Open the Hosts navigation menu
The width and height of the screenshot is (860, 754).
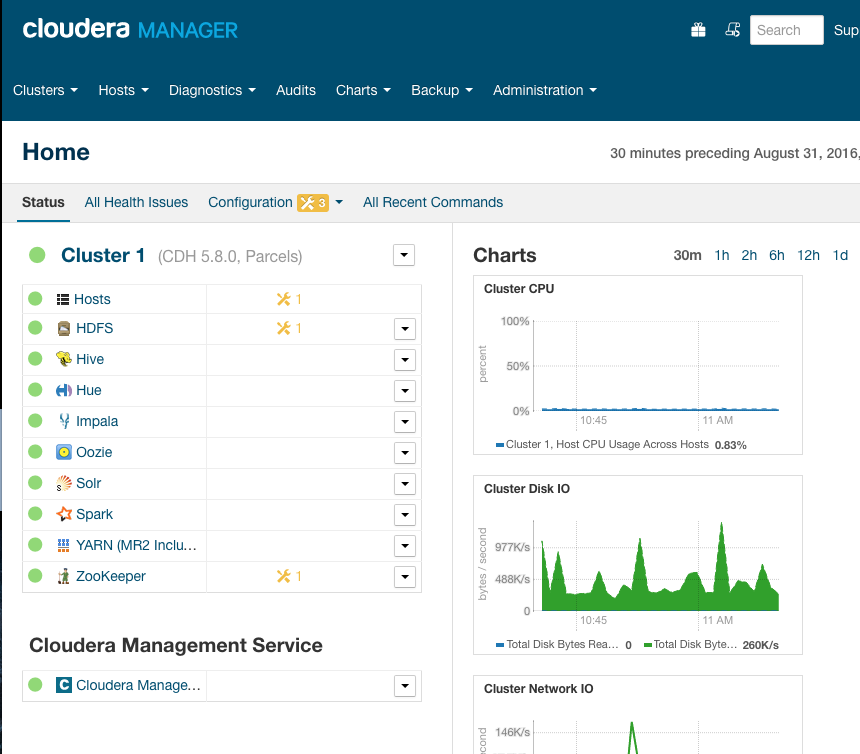[x=123, y=90]
